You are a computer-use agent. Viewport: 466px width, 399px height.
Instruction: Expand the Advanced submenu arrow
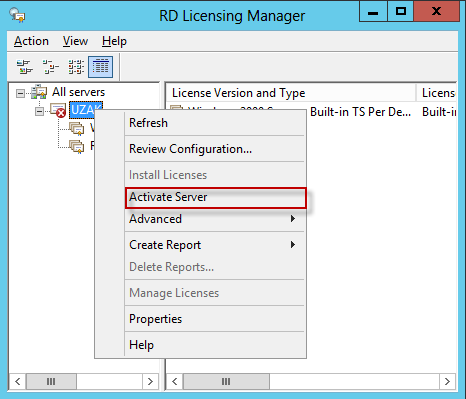293,219
